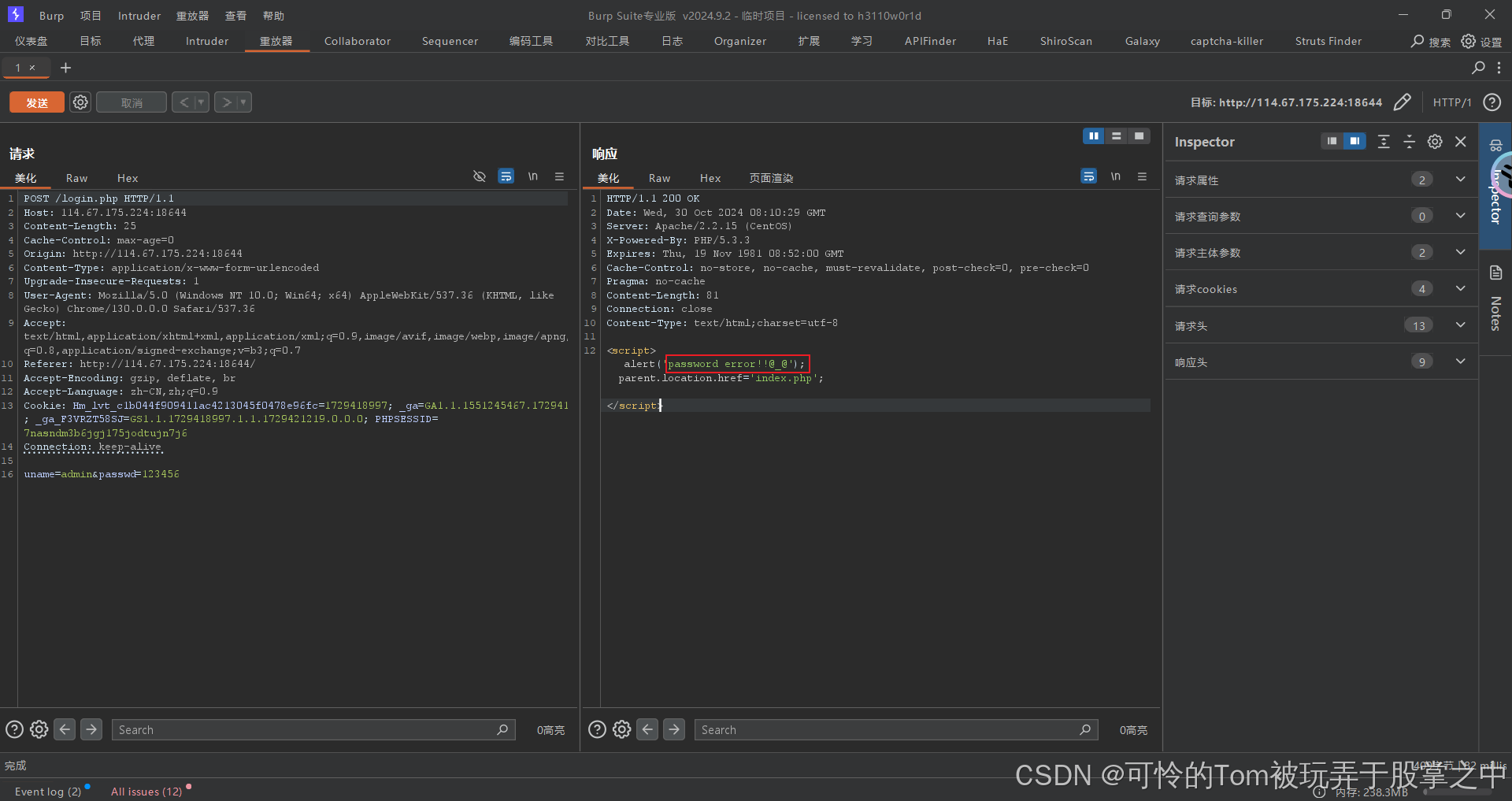The image size is (1512, 801).
Task: Select top-bottom split layout
Action: (x=1116, y=136)
